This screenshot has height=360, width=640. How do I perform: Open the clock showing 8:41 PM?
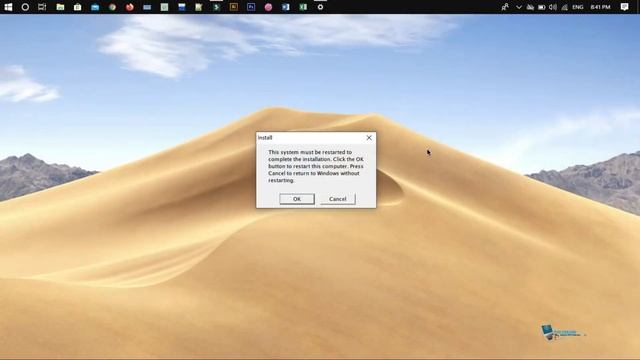[600, 7]
